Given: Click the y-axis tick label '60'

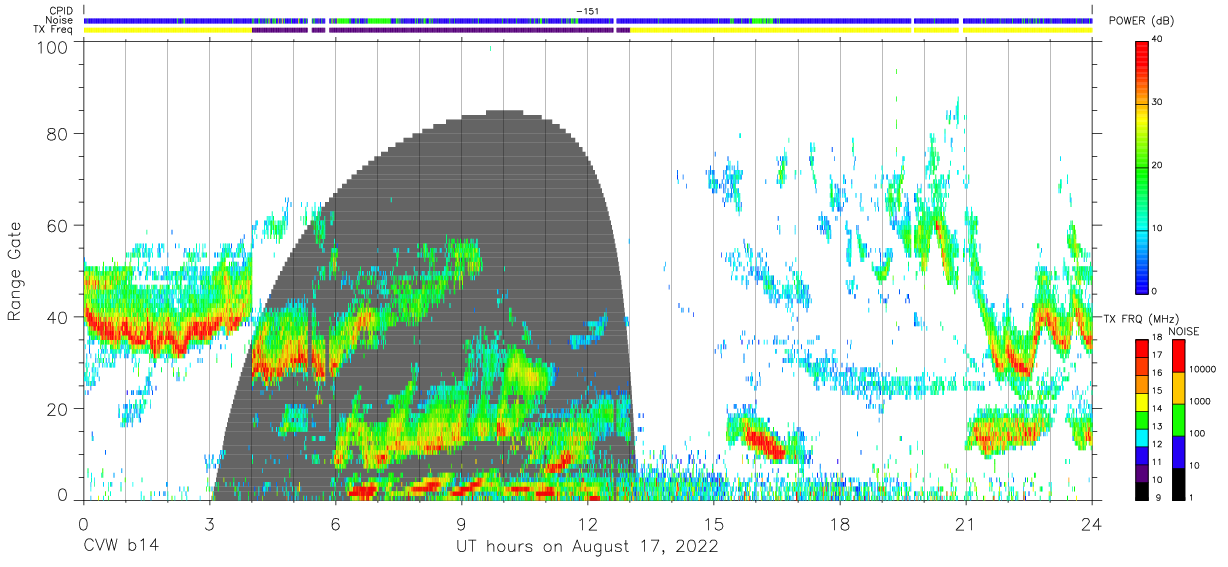Looking at the screenshot, I should (57, 226).
